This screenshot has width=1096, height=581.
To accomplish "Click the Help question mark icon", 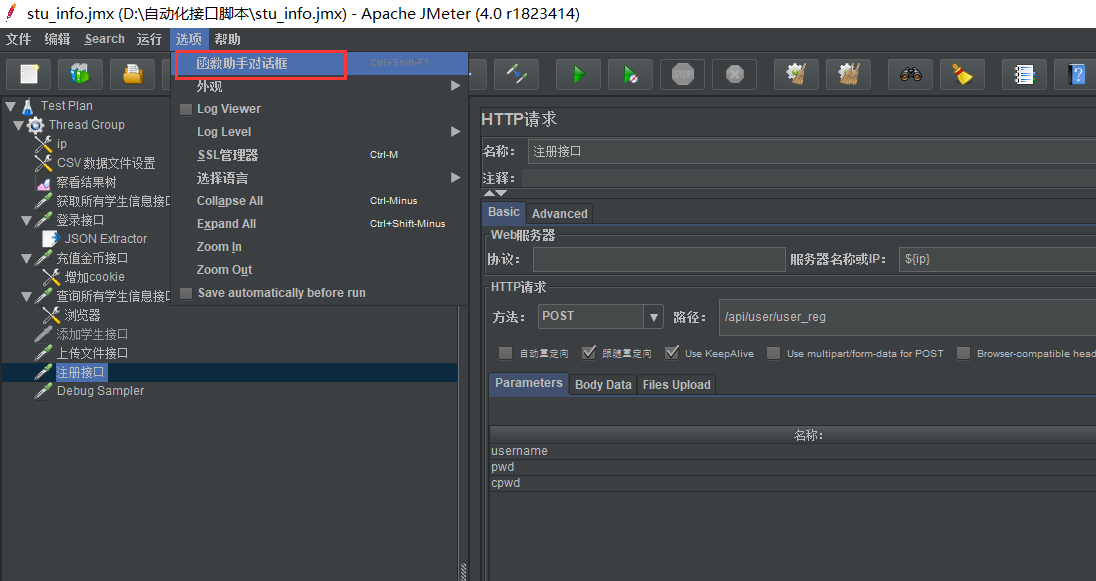I will coord(1075,74).
